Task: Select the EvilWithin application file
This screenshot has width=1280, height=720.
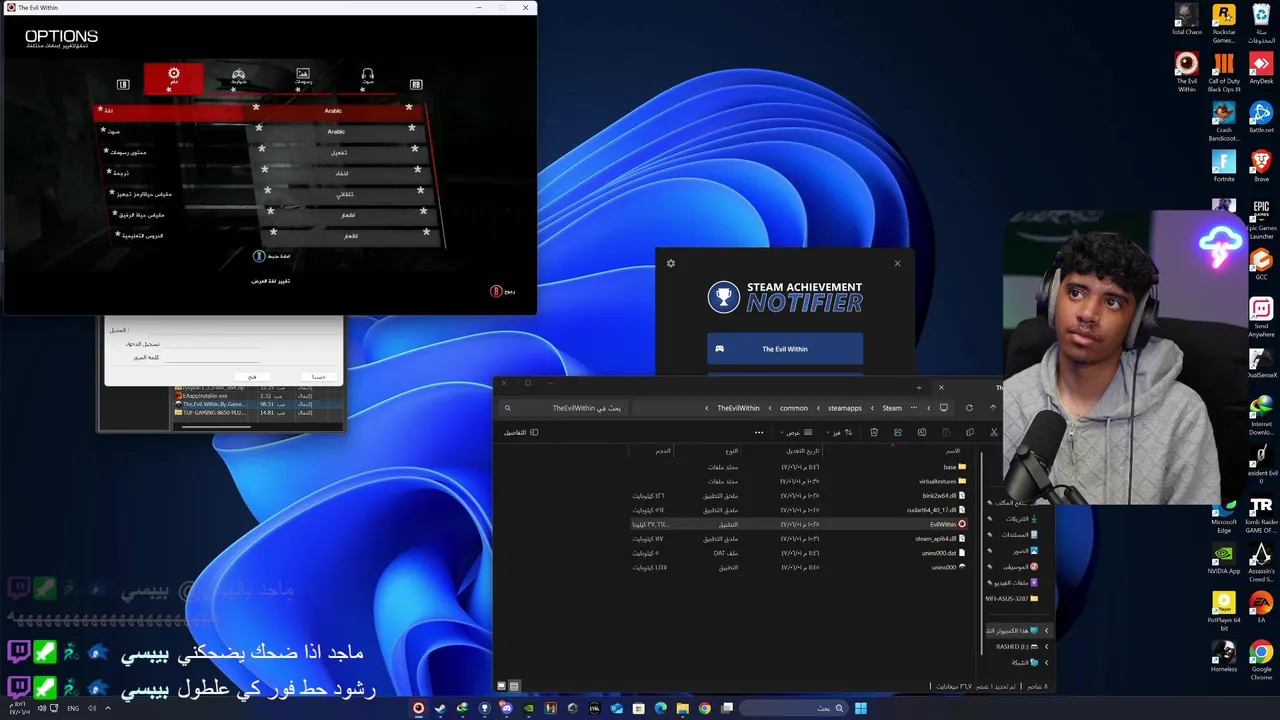Action: 948,524
